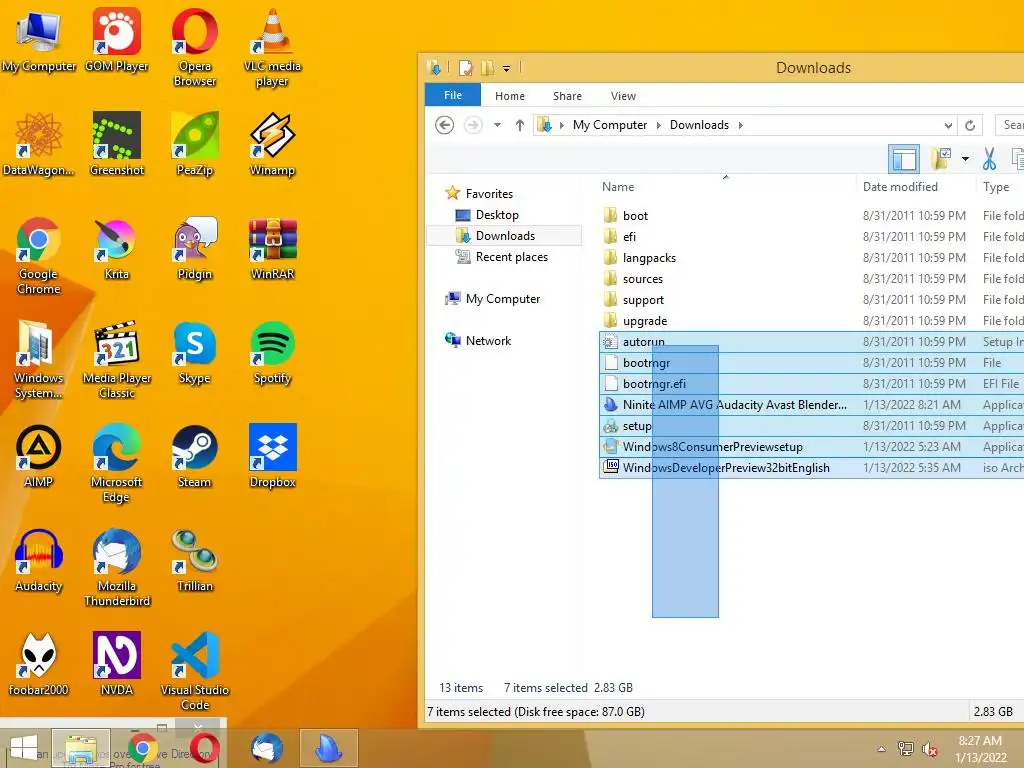Go up one folder level arrow

[x=519, y=125]
